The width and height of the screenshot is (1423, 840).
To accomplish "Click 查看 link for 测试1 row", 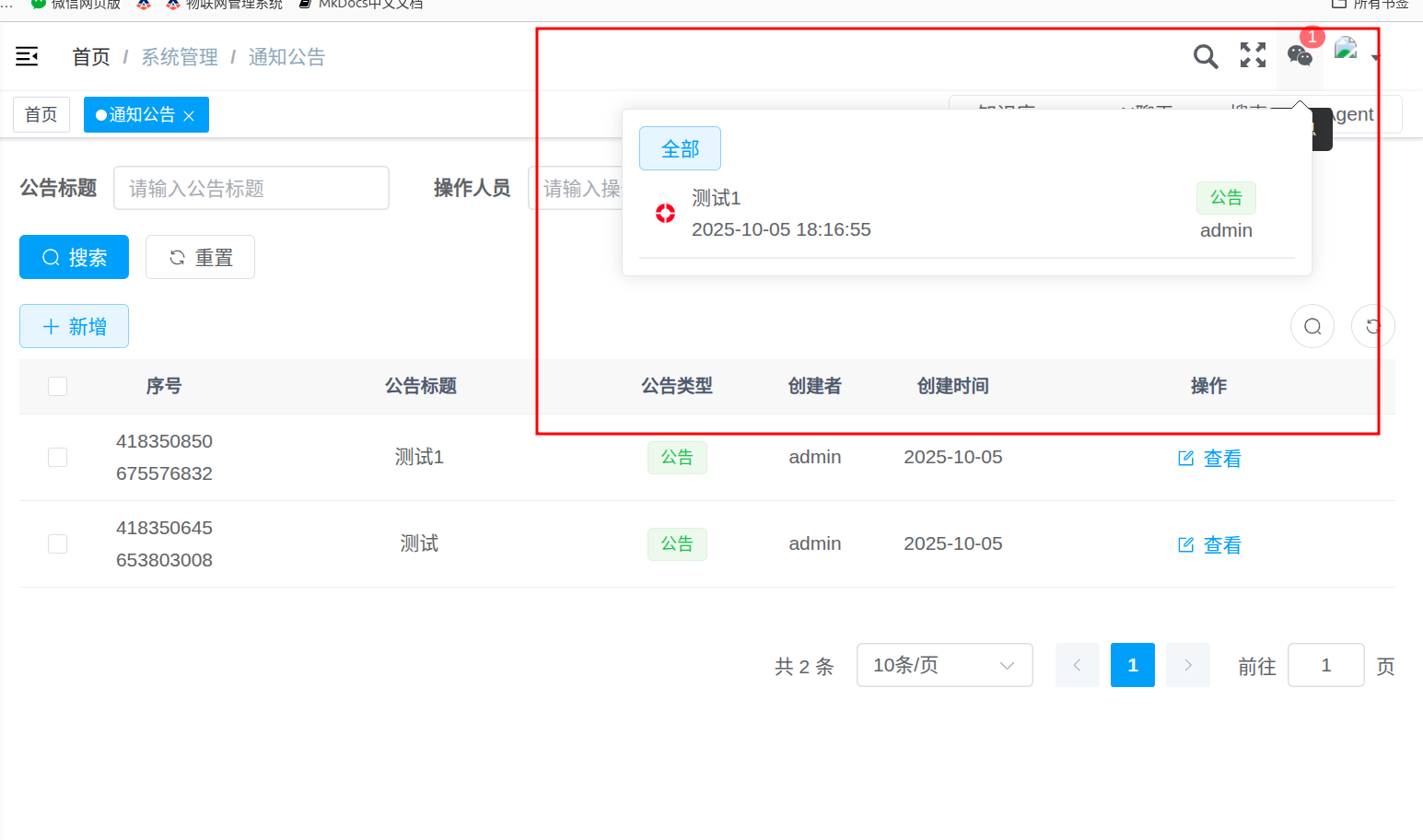I will click(1209, 459).
